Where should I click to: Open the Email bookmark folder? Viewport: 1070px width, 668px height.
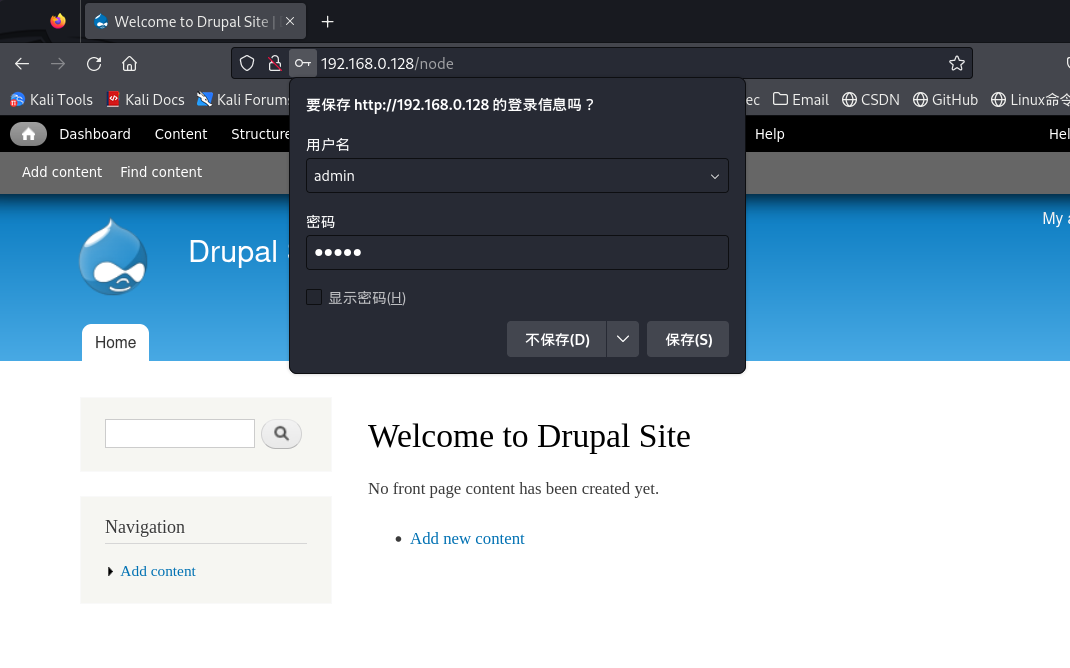pyautogui.click(x=801, y=100)
